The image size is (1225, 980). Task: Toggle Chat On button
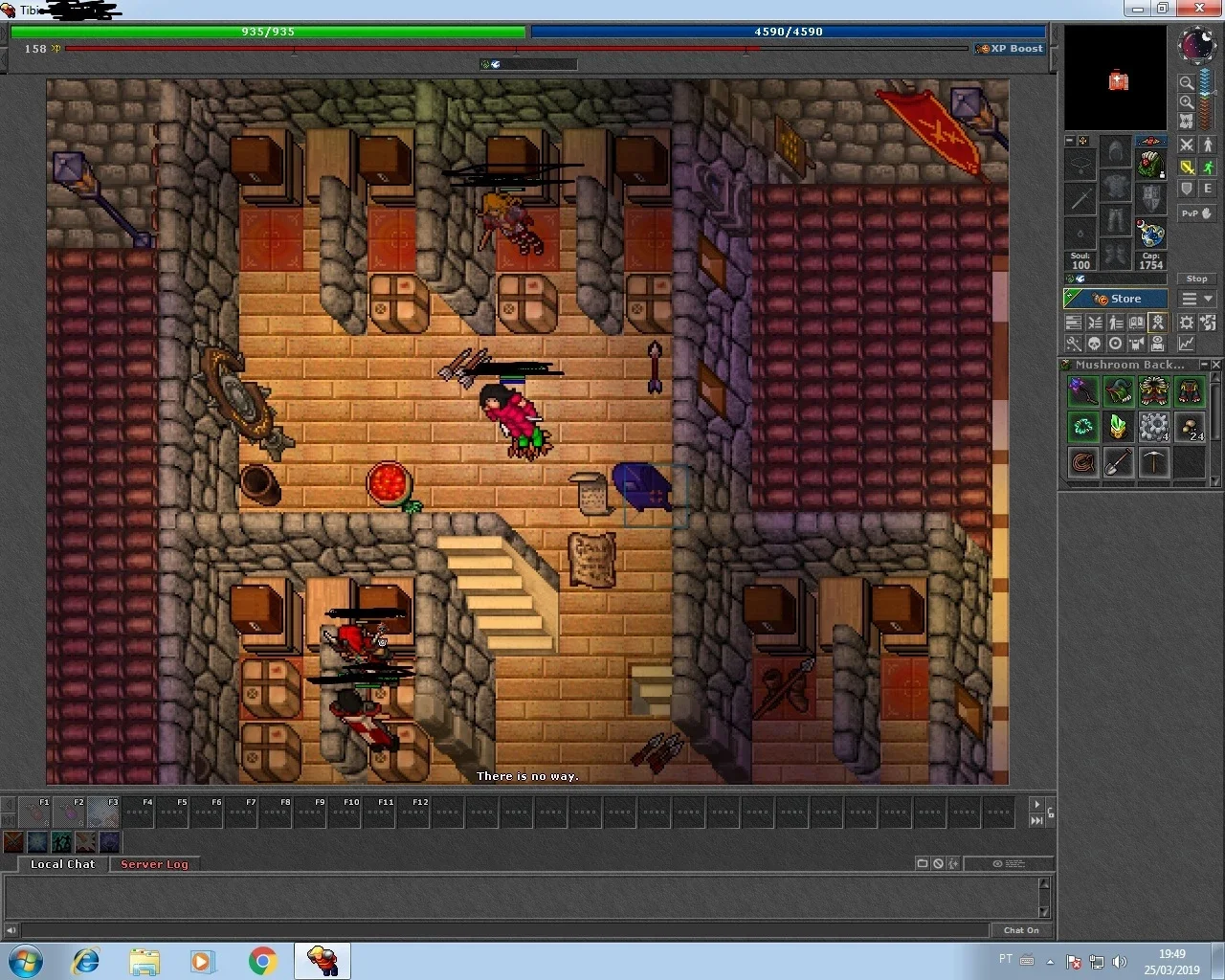coord(1021,930)
